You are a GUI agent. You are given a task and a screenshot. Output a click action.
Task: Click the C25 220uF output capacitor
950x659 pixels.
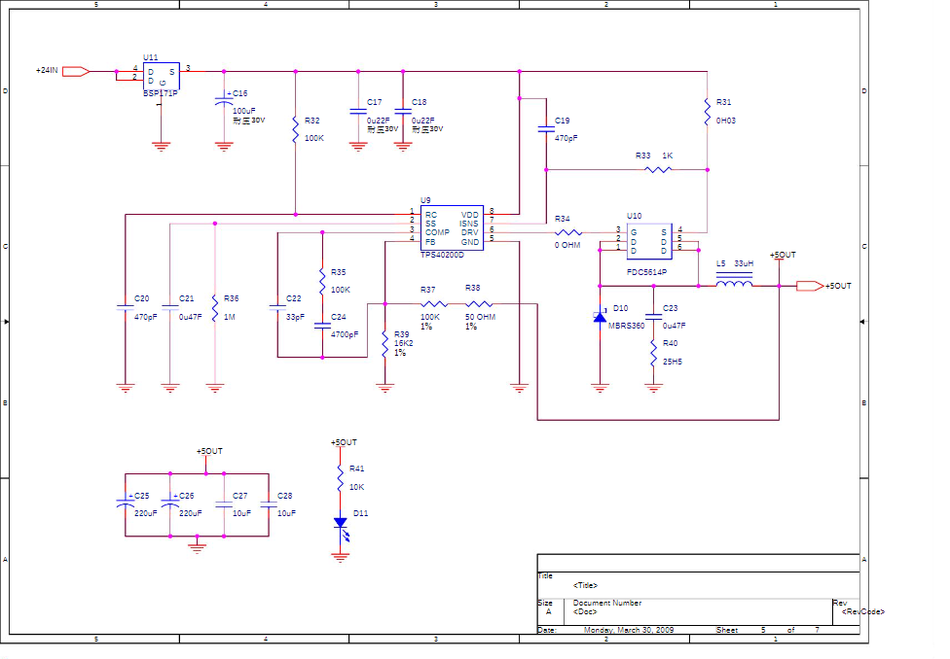click(x=125, y=505)
